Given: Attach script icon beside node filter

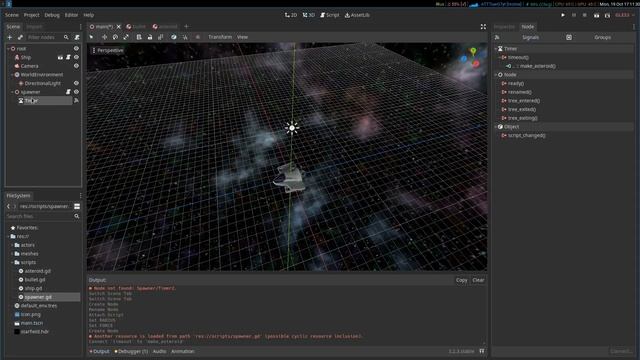Looking at the screenshot, I should [x=77, y=37].
